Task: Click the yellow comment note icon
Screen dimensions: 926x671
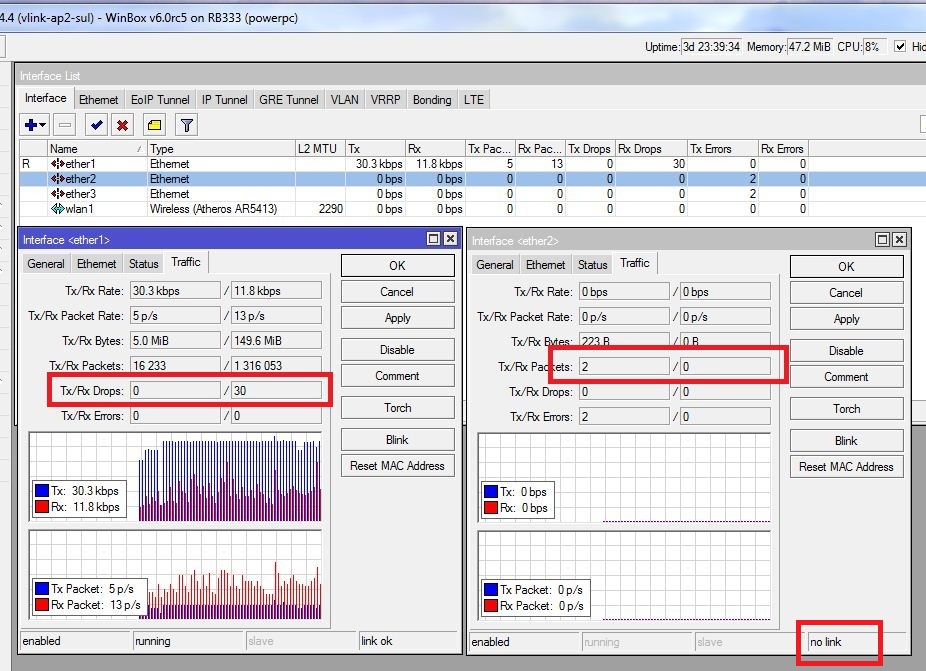Action: coord(154,125)
